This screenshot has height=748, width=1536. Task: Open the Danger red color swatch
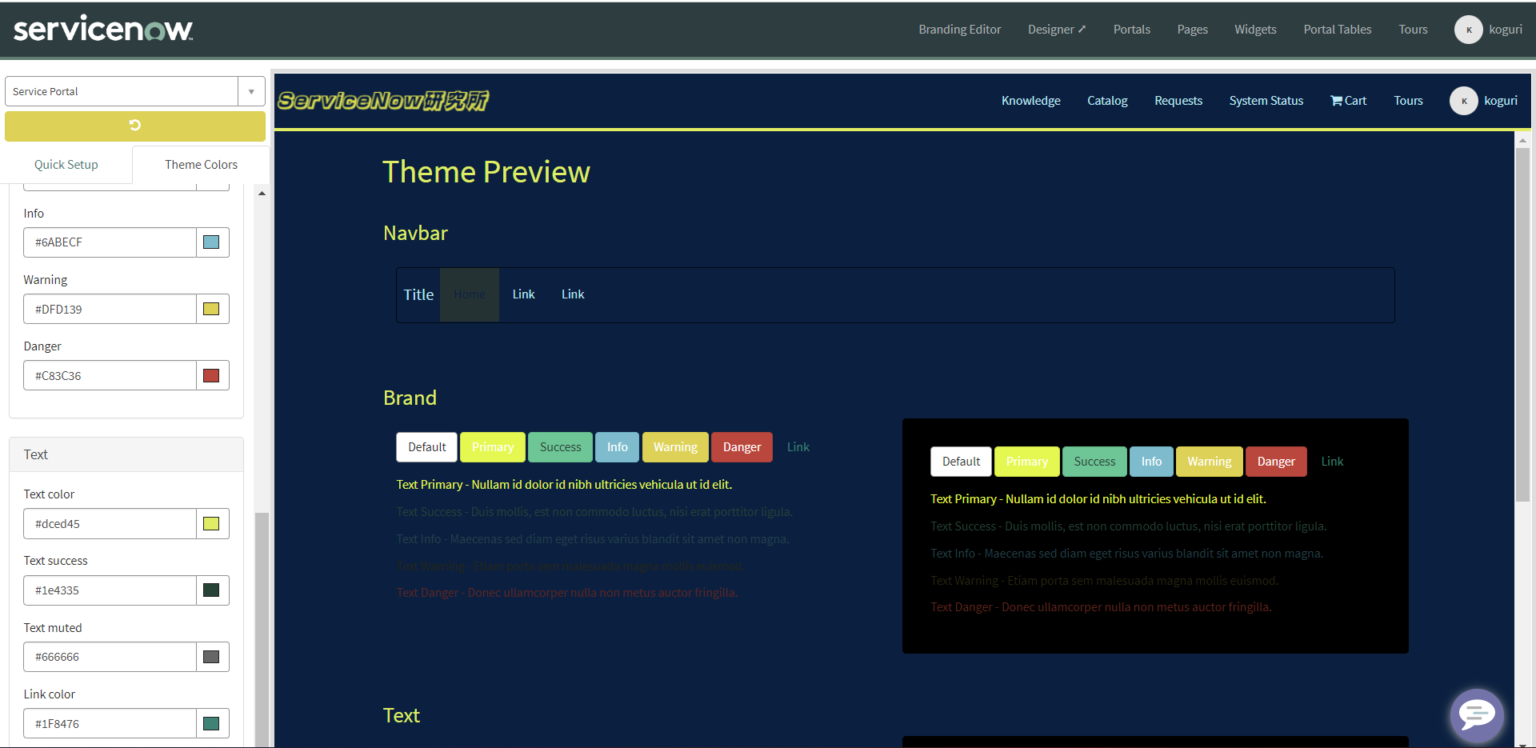[211, 375]
